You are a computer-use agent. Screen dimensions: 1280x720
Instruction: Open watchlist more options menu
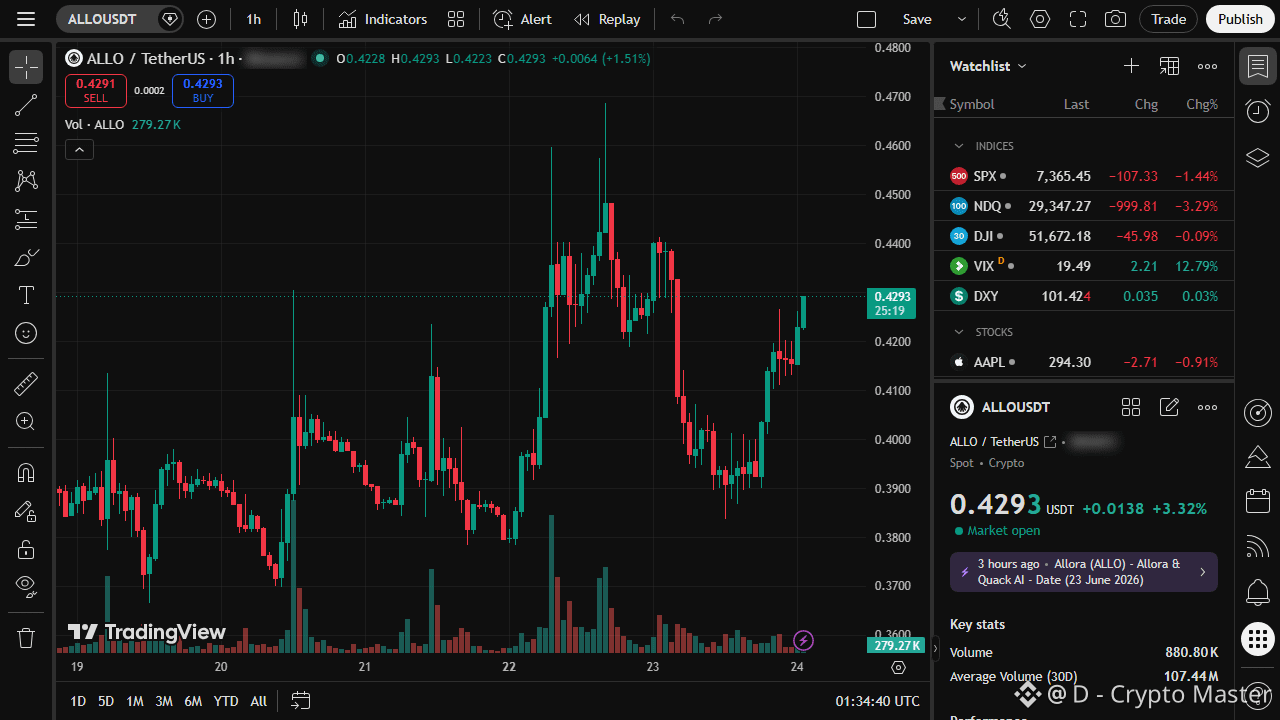point(1208,66)
